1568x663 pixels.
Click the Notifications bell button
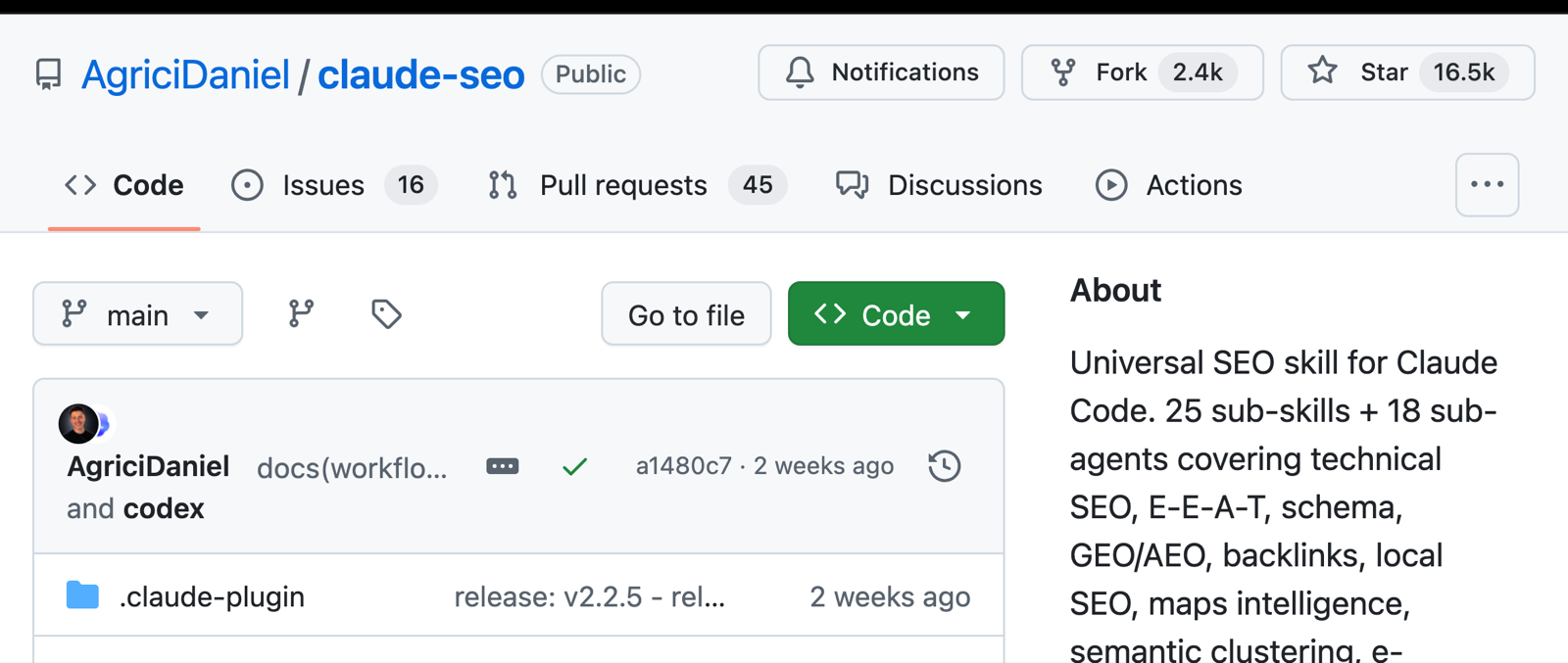pos(881,72)
